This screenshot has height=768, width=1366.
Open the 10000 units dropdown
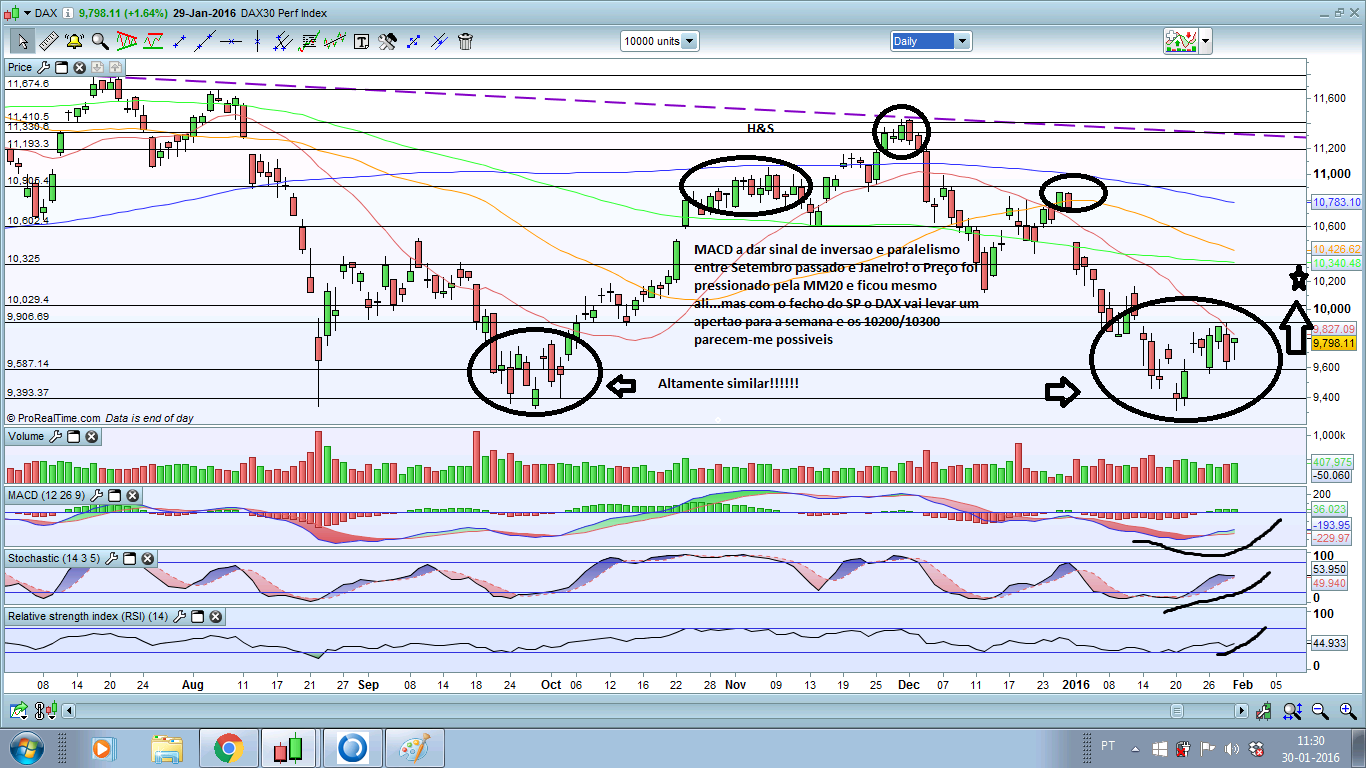coord(689,41)
